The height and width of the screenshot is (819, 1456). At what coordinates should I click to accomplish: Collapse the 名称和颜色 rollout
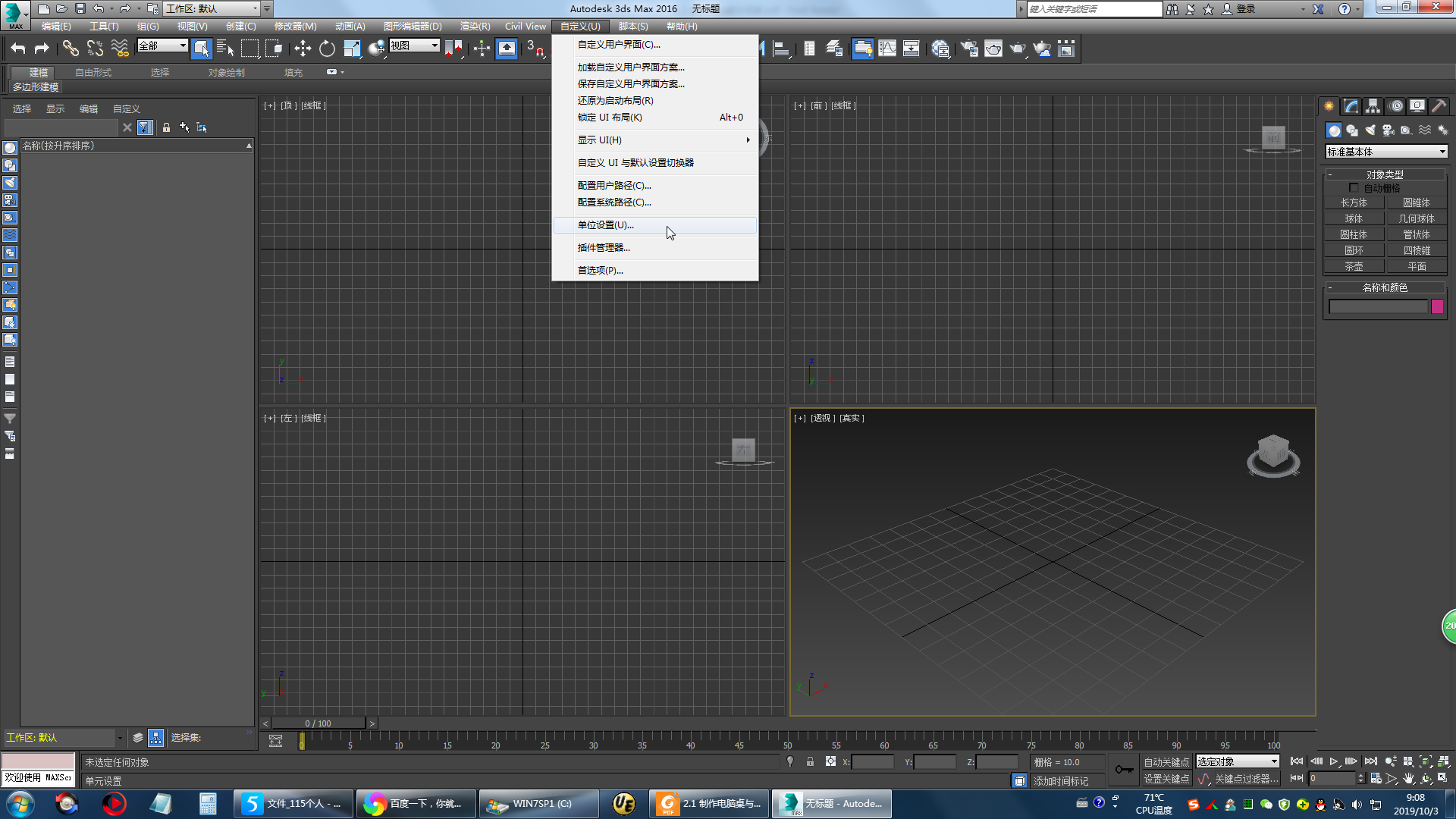(x=1385, y=287)
